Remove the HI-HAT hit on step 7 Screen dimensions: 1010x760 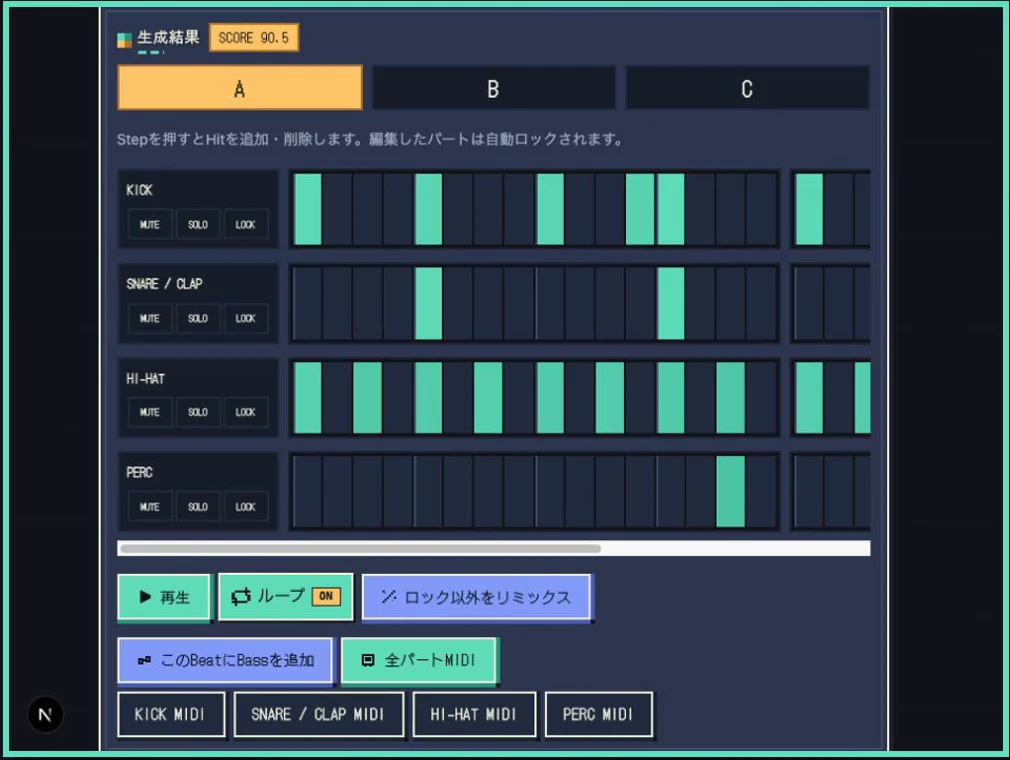tap(488, 398)
